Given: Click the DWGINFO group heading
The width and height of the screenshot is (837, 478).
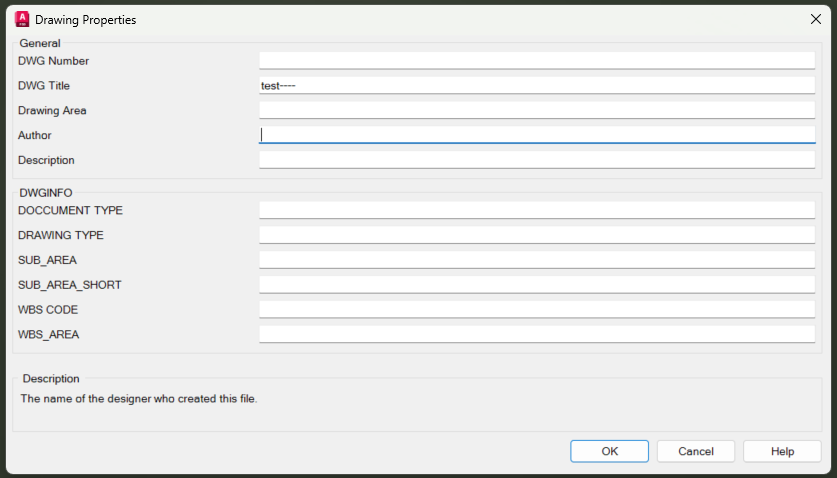Looking at the screenshot, I should point(46,193).
